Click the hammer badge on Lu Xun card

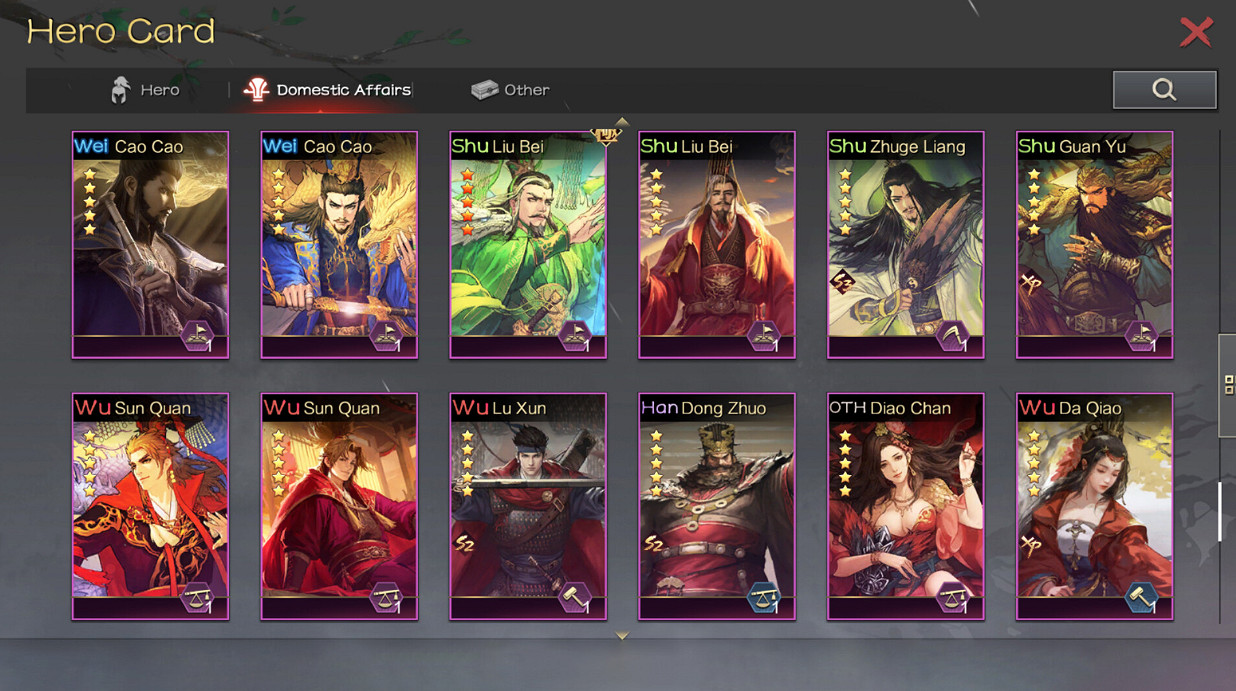(x=576, y=598)
